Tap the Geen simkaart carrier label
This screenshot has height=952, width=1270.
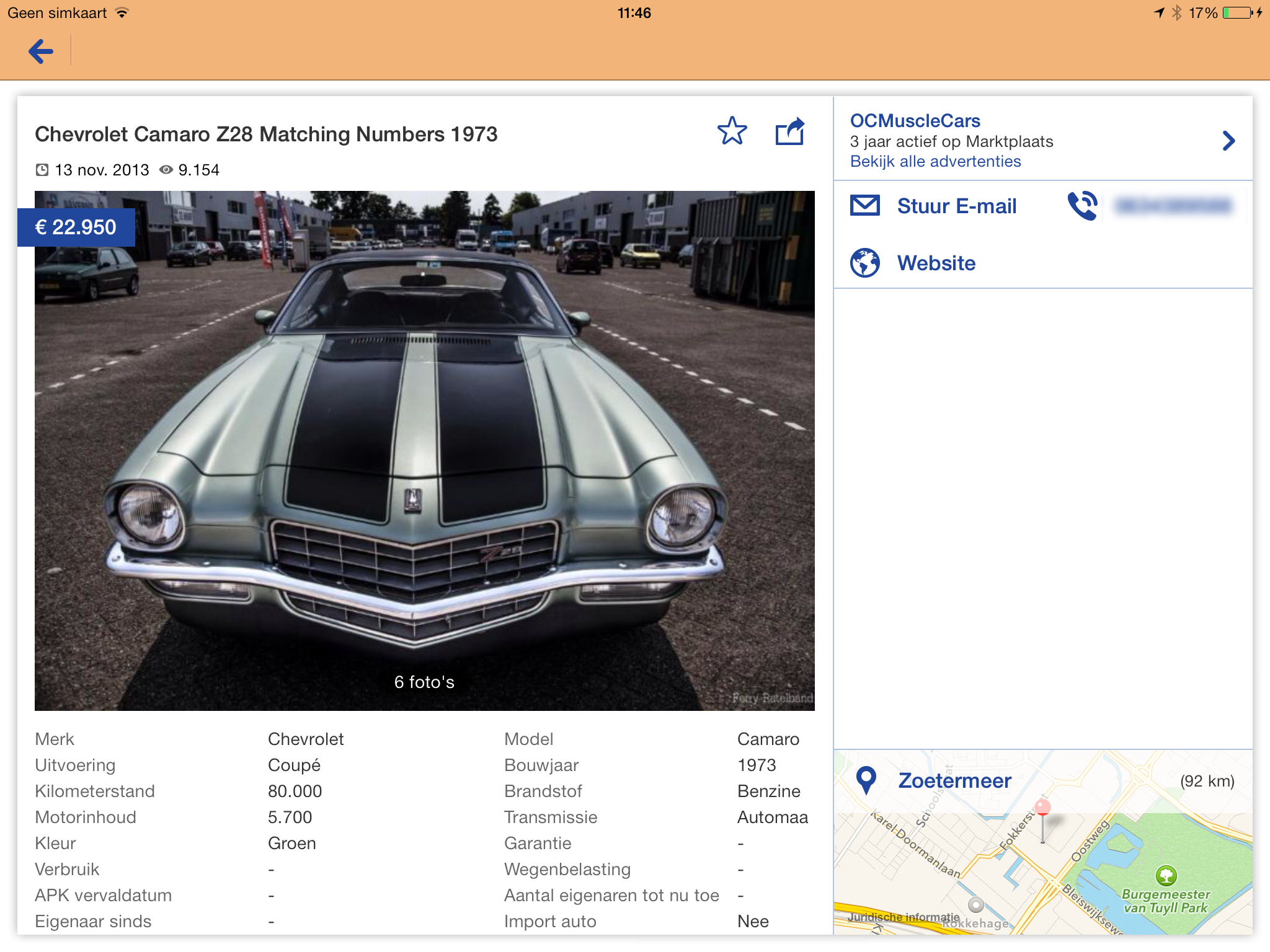tap(57, 13)
